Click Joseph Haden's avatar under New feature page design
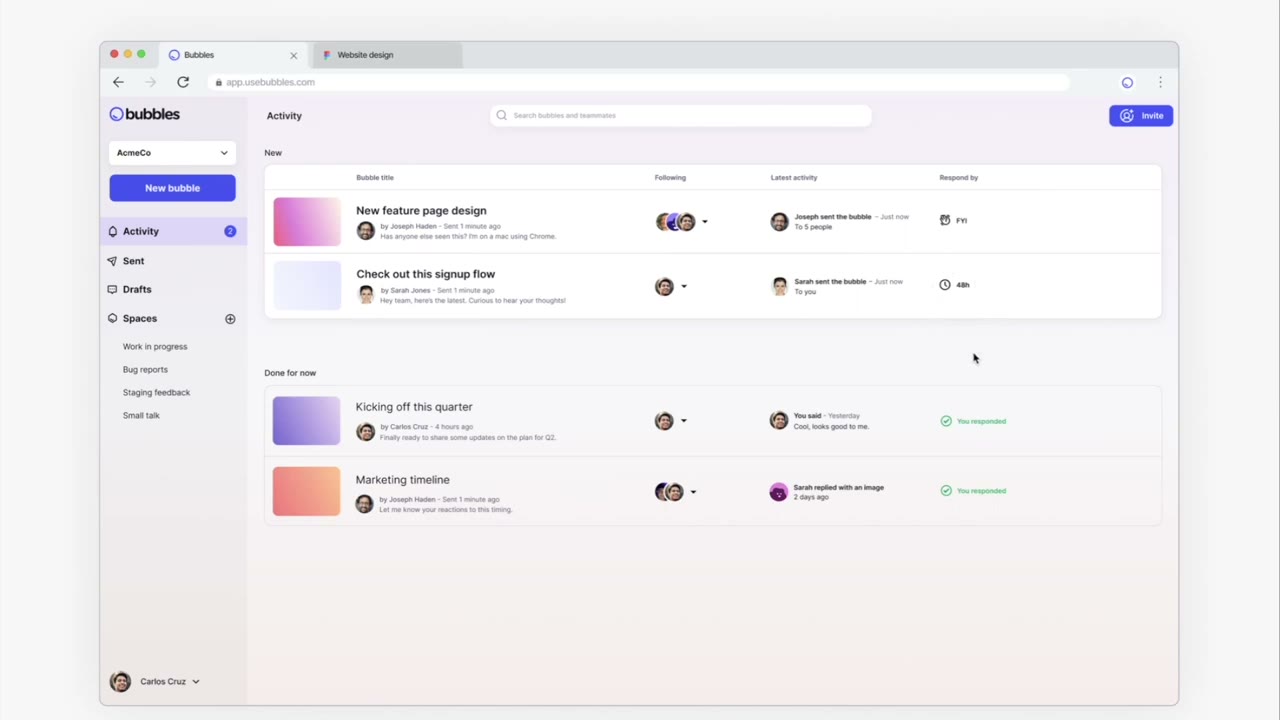The width and height of the screenshot is (1280, 720). [366, 231]
